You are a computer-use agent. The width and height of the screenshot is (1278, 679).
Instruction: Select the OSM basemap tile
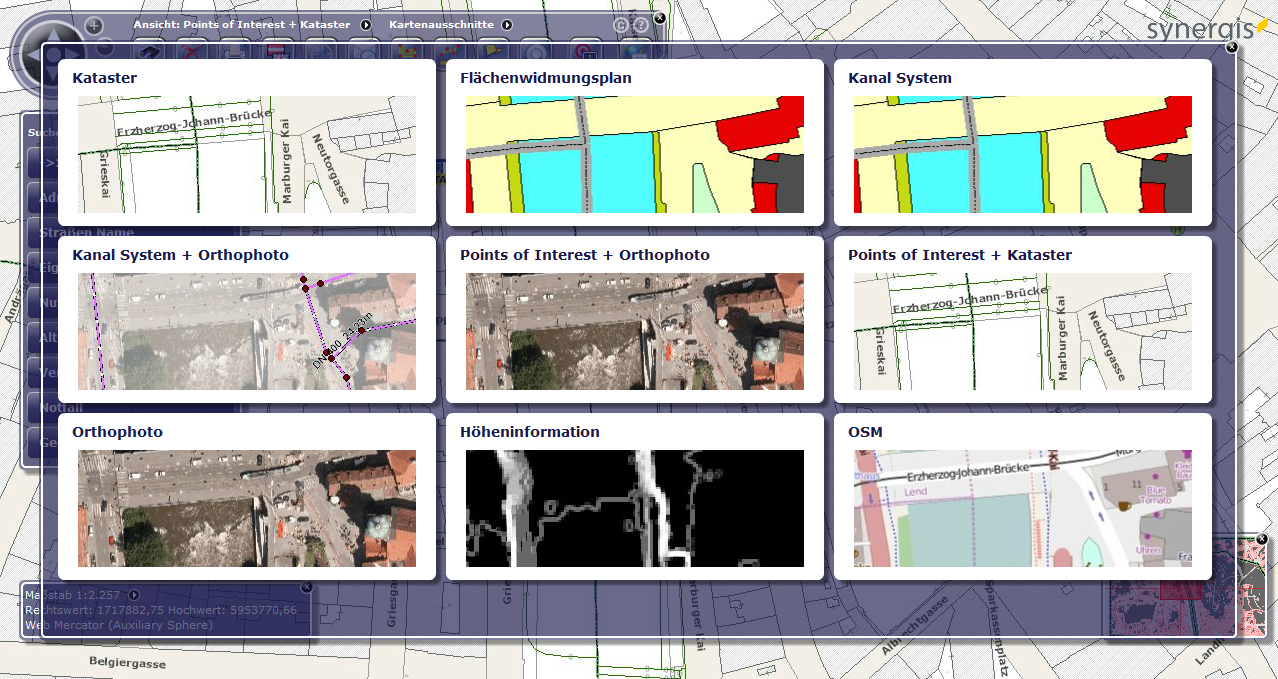1023,496
